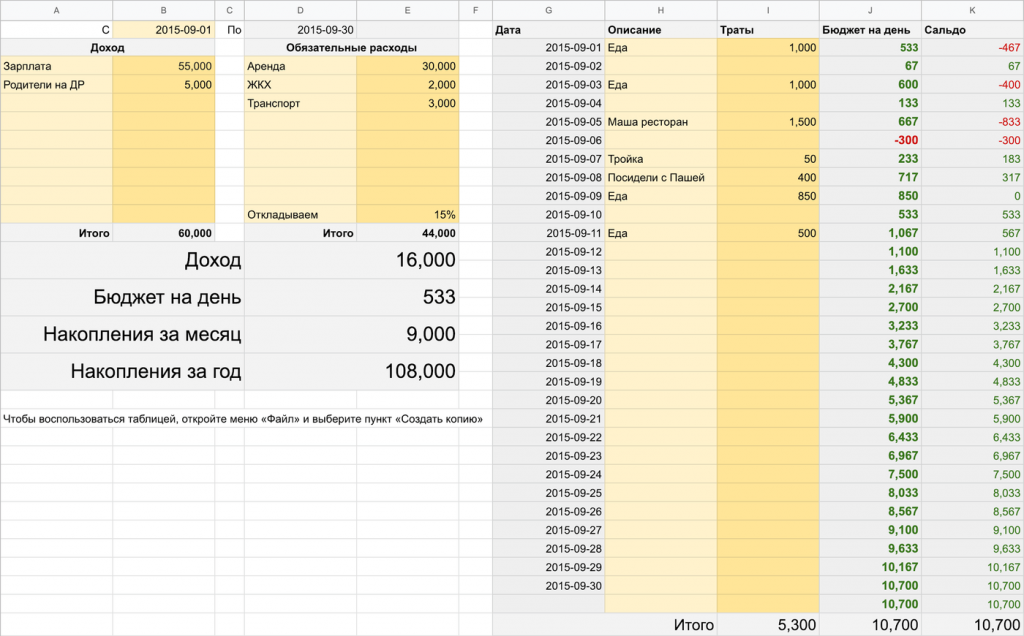The width and height of the screenshot is (1024, 636).
Task: Click the Транспорт amount cell 3,000
Action: click(407, 103)
